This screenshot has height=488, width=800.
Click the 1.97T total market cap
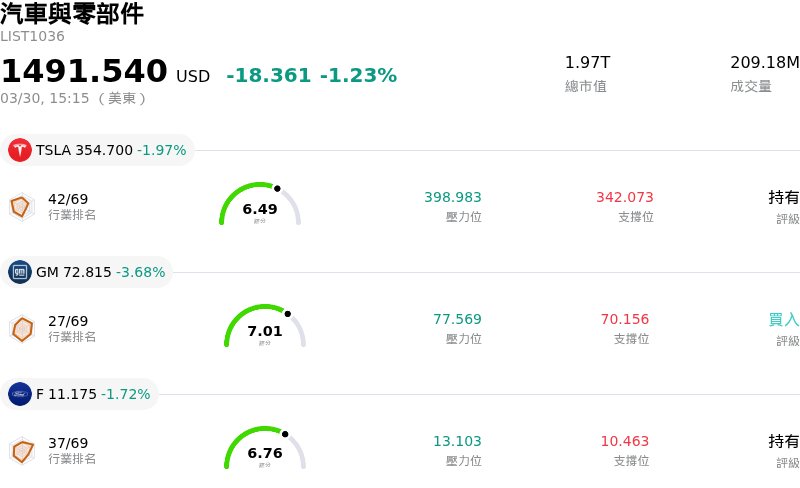[x=587, y=63]
